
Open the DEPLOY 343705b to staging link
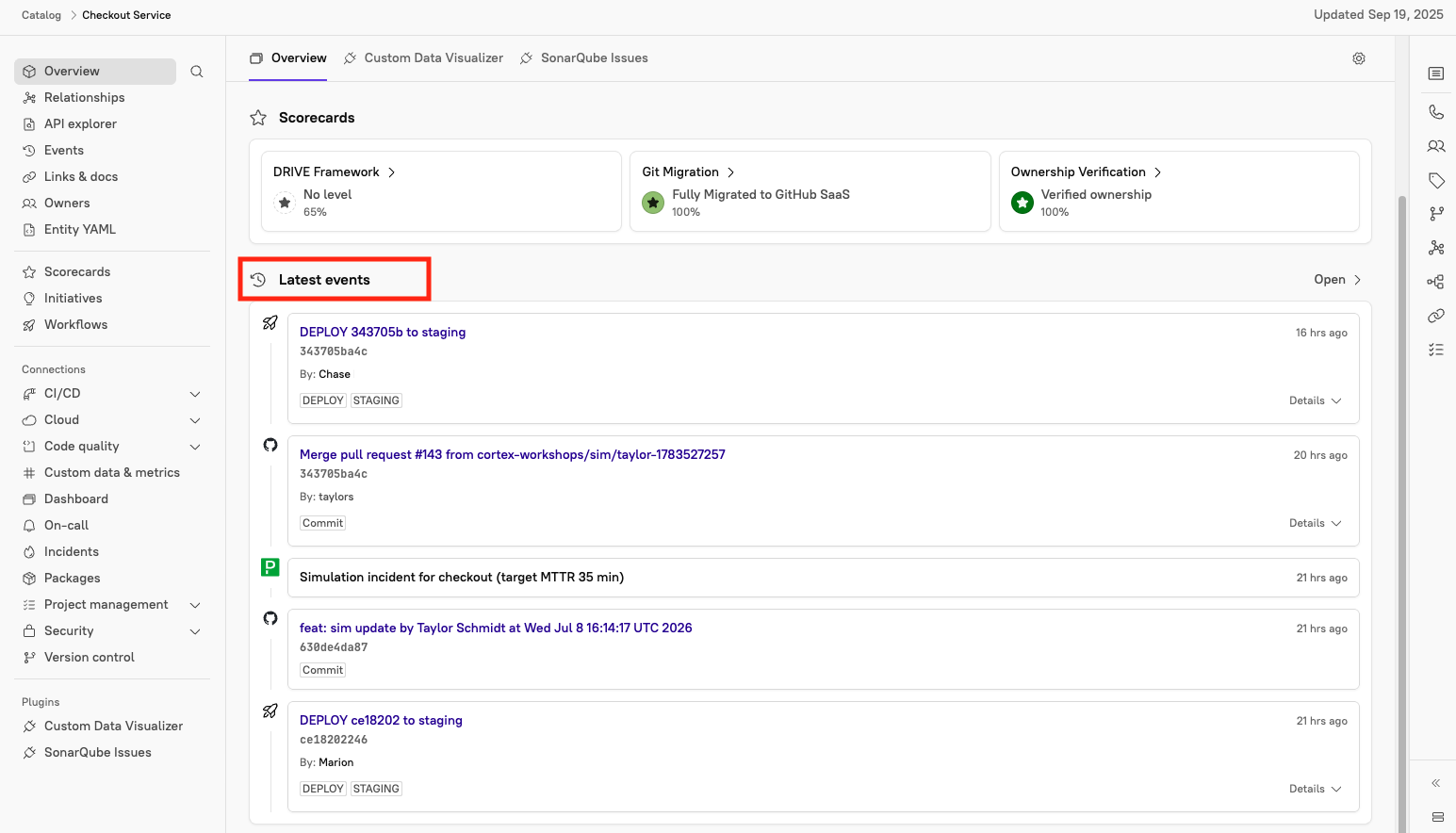(x=383, y=332)
